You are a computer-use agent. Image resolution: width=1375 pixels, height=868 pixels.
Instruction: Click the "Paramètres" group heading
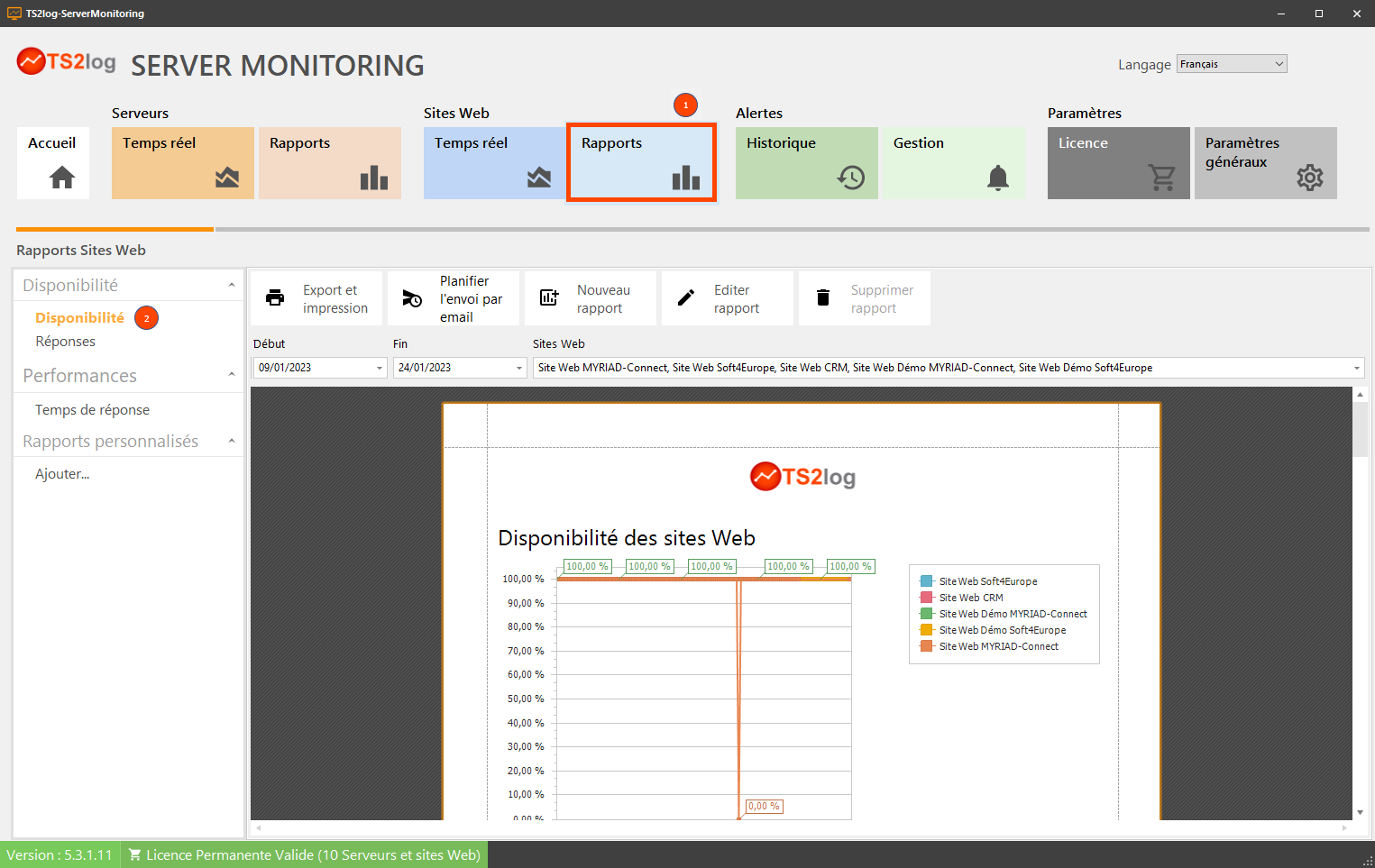[x=1085, y=114]
